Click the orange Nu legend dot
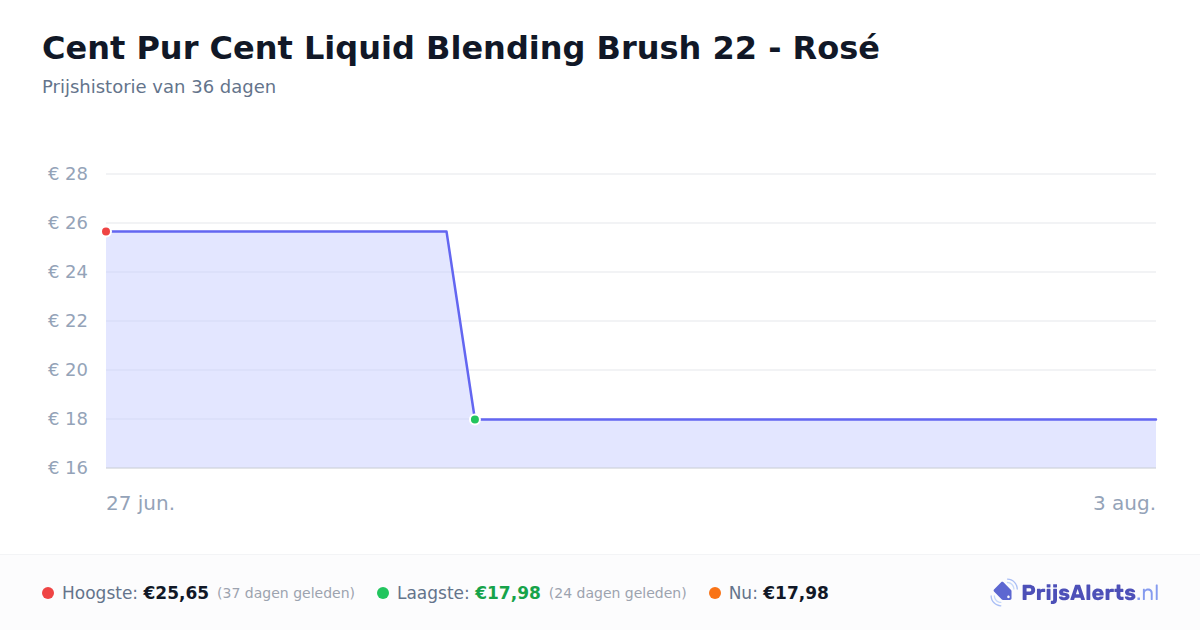 click(x=715, y=593)
